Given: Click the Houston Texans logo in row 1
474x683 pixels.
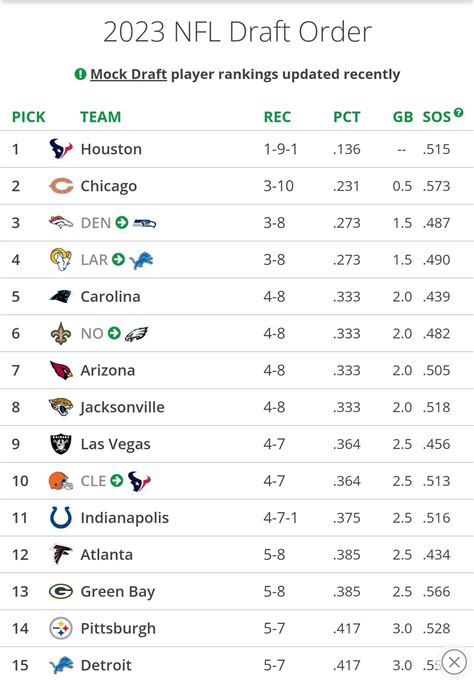Looking at the screenshot, I should coord(61,149).
